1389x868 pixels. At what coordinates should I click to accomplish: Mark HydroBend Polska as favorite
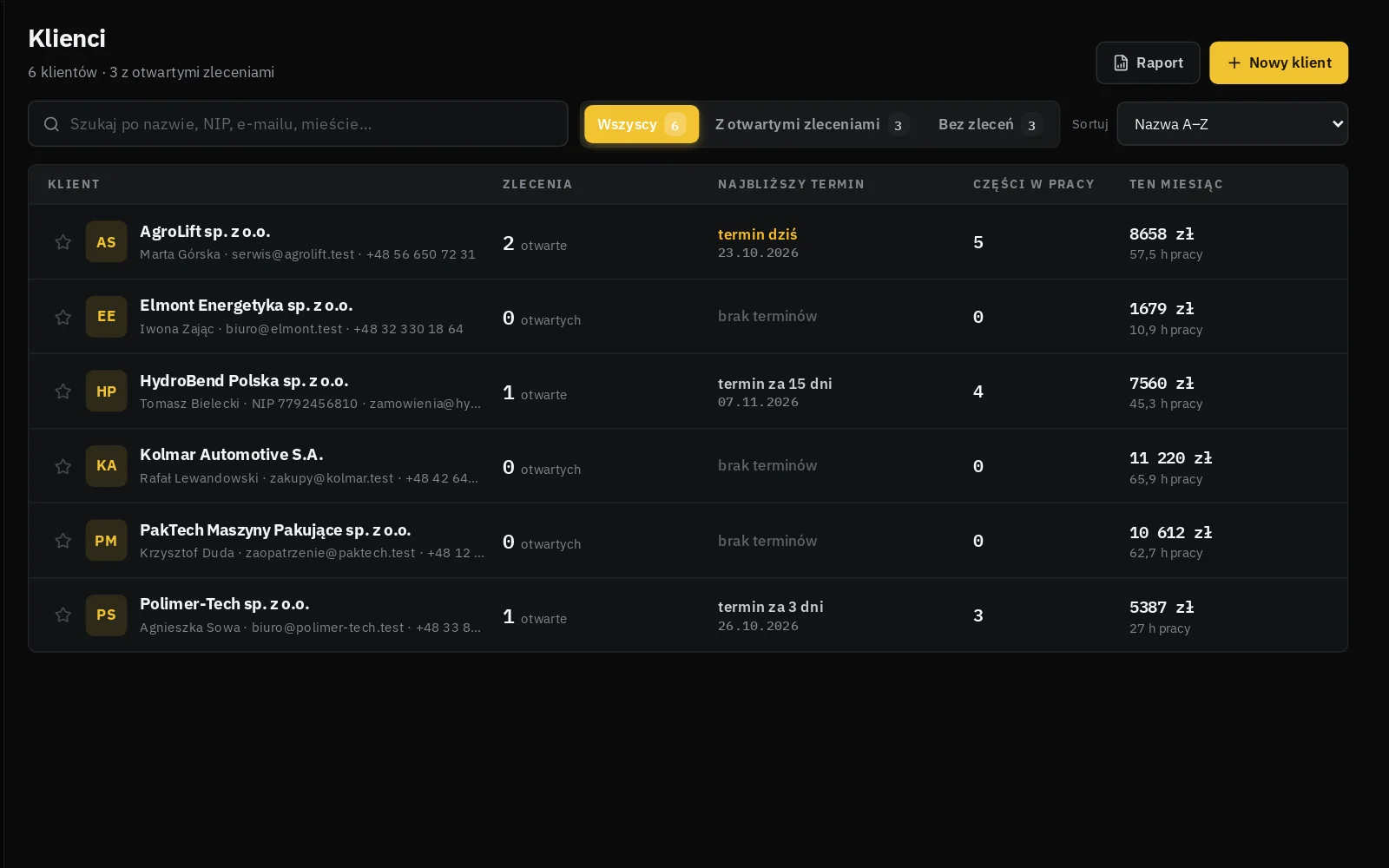pyautogui.click(x=63, y=391)
